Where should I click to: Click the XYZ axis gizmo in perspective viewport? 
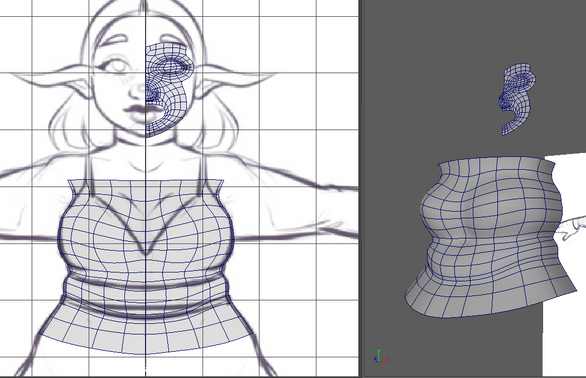tap(380, 357)
